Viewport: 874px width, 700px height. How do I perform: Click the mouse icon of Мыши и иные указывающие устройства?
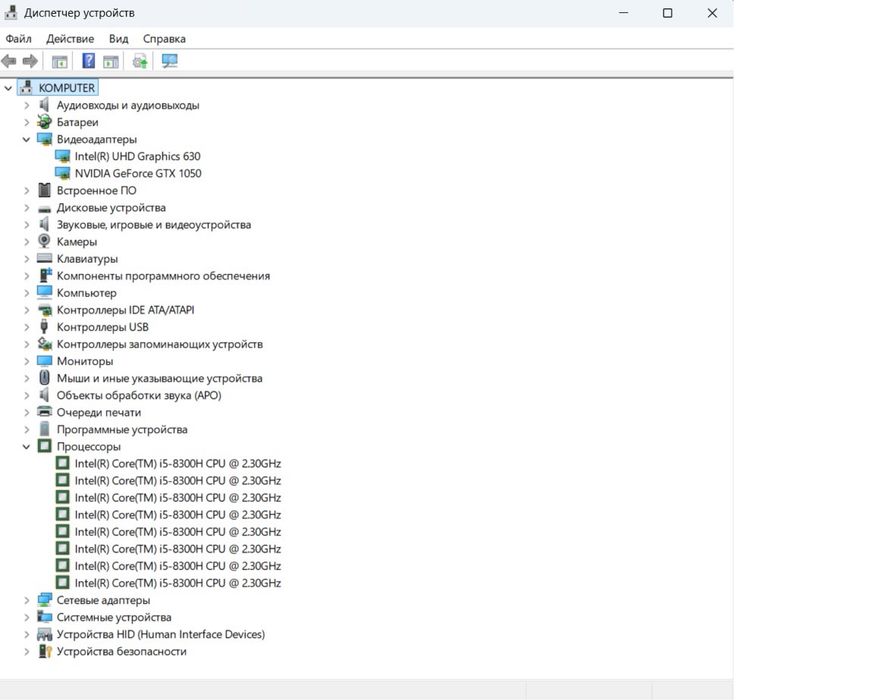pyautogui.click(x=44, y=377)
